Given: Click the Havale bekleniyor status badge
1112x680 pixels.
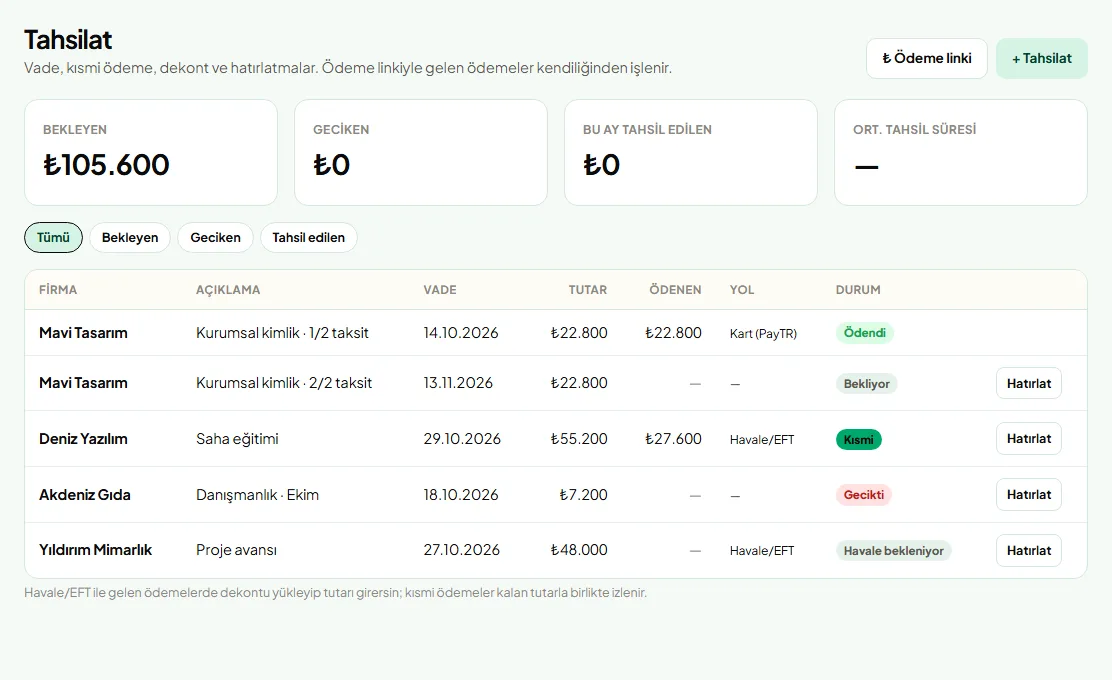Looking at the screenshot, I should pyautogui.click(x=894, y=550).
